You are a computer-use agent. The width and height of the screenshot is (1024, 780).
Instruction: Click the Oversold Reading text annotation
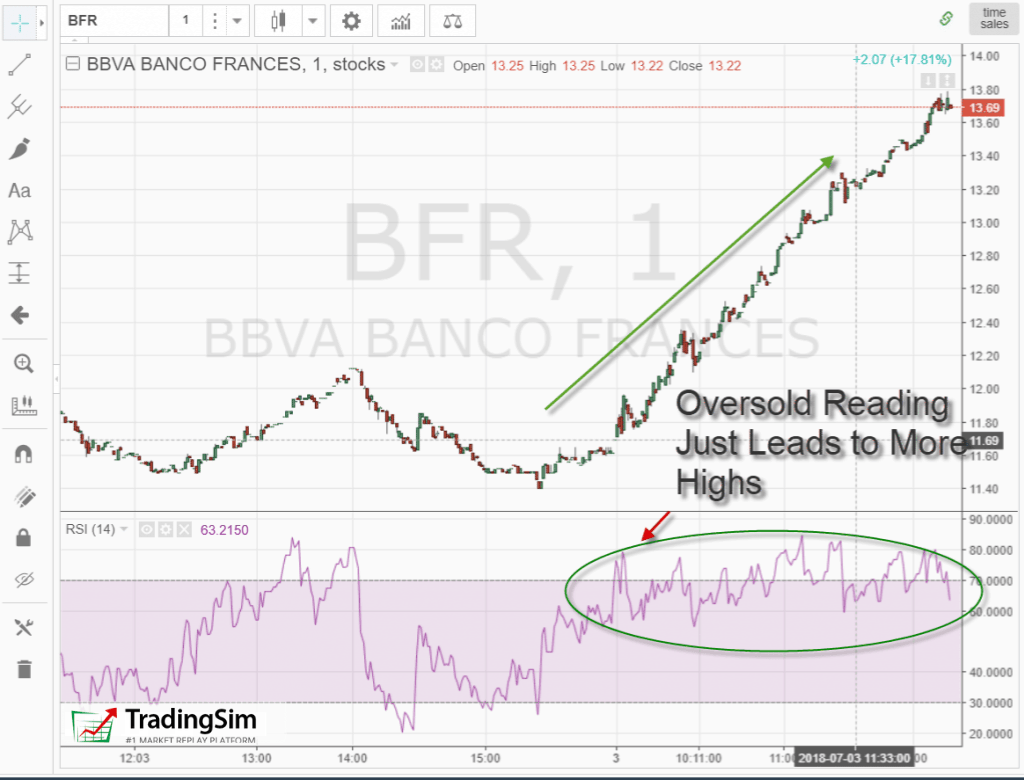pos(820,443)
